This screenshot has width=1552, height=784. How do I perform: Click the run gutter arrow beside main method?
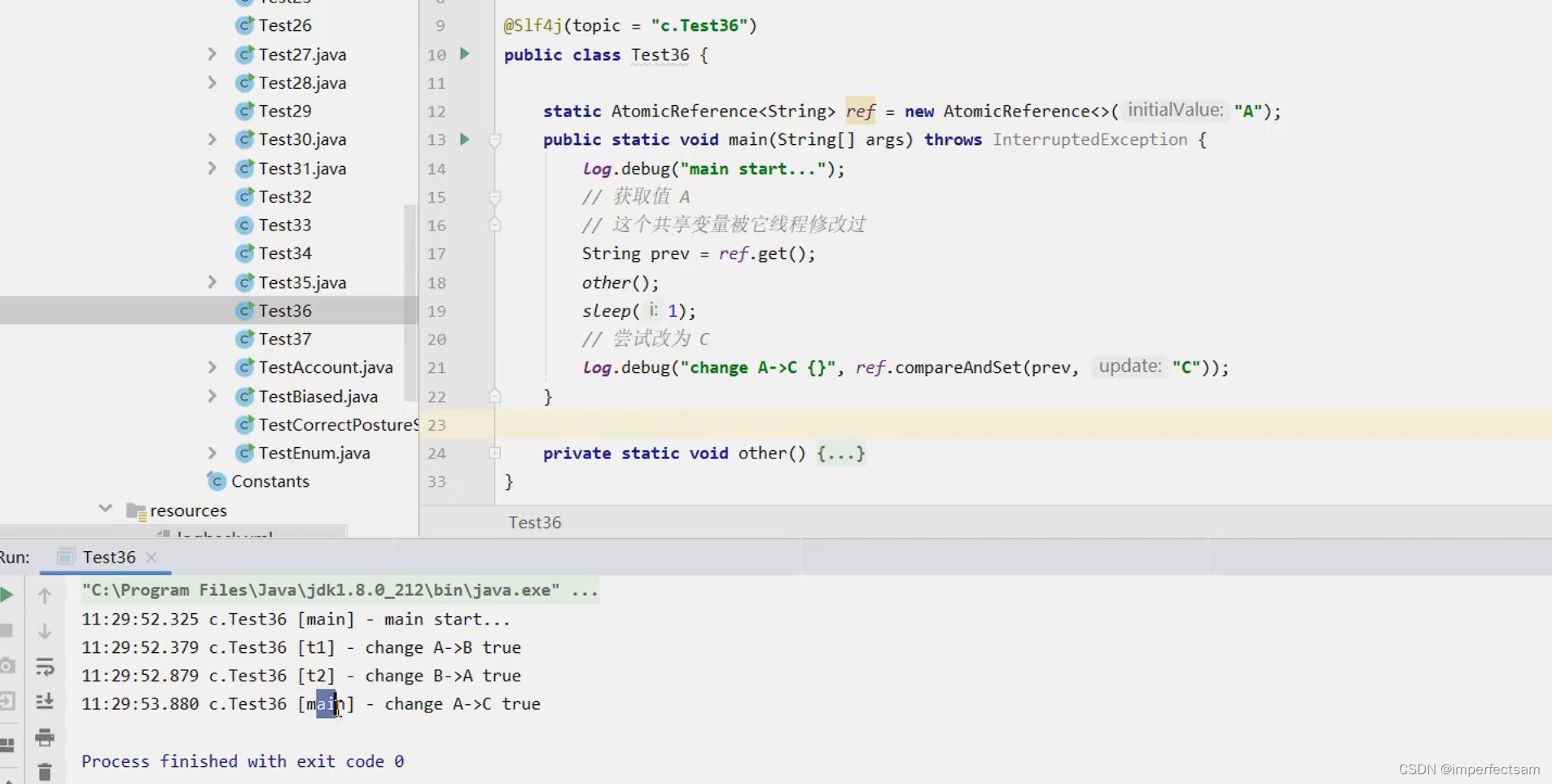[464, 139]
